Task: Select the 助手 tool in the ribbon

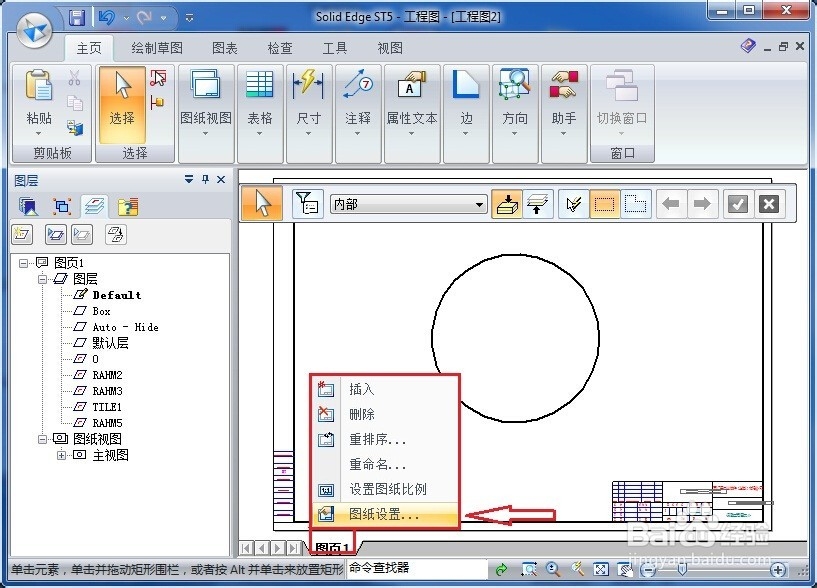Action: click(563, 105)
